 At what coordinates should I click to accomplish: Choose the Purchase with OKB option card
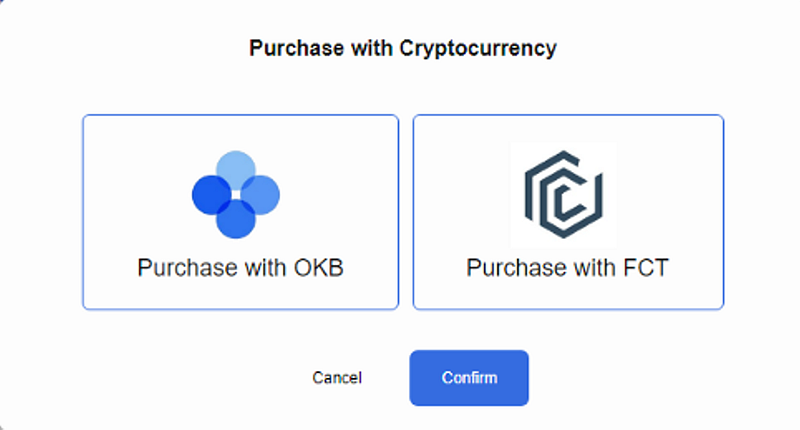(240, 212)
